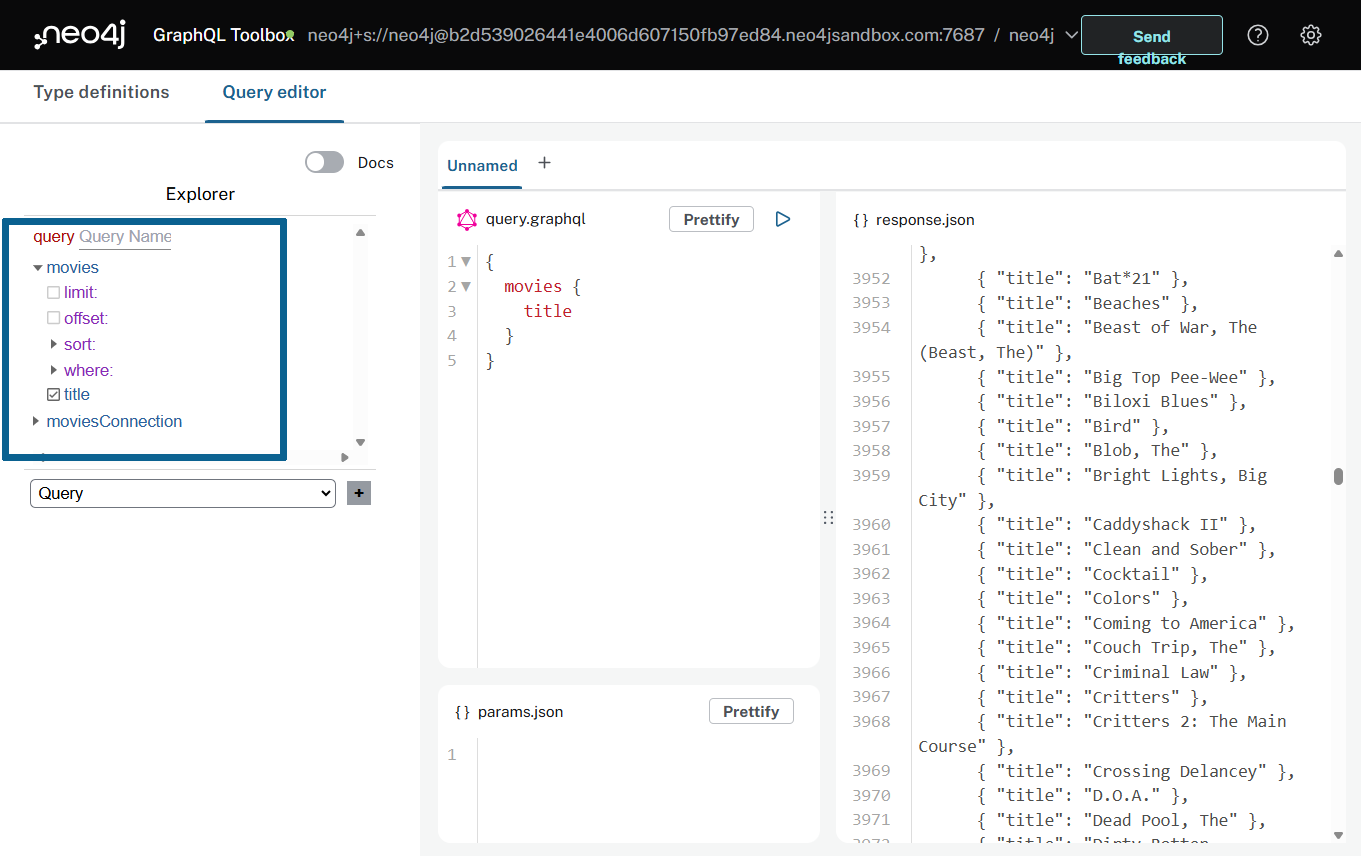Check the offset argument checkbox
Screen dimensions: 1361x856
point(54,318)
